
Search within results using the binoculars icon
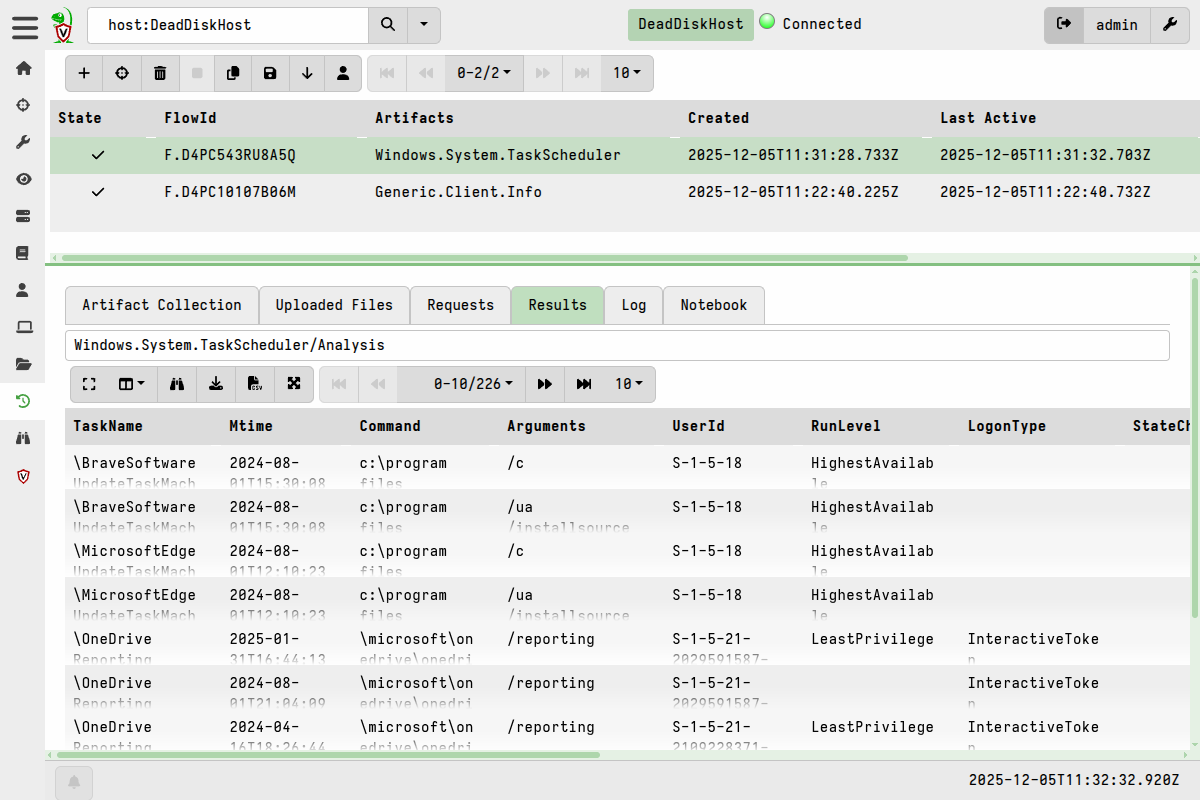pyautogui.click(x=177, y=384)
